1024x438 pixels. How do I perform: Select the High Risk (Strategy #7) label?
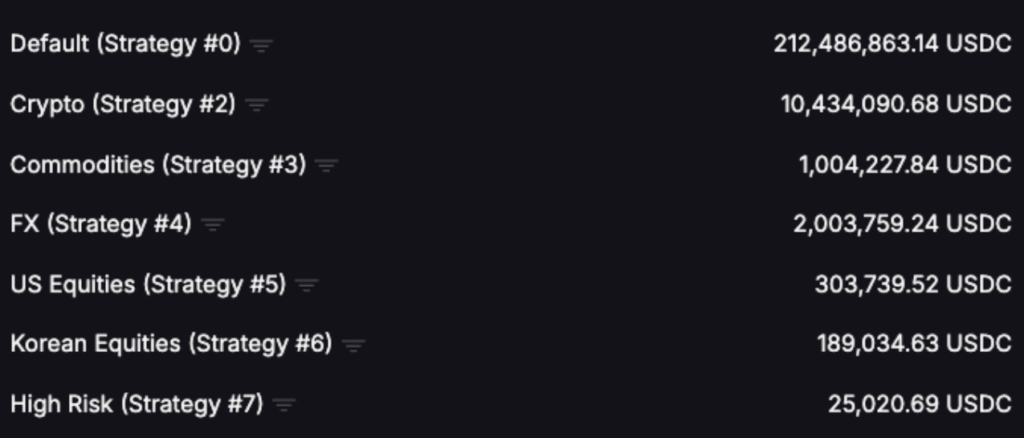click(136, 405)
